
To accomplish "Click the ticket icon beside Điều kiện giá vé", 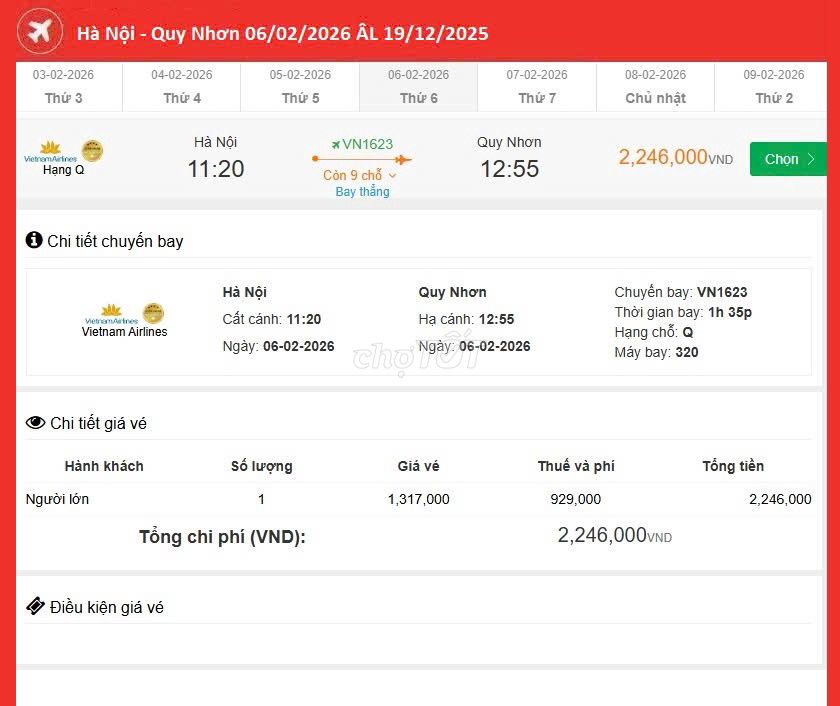I will point(36,606).
